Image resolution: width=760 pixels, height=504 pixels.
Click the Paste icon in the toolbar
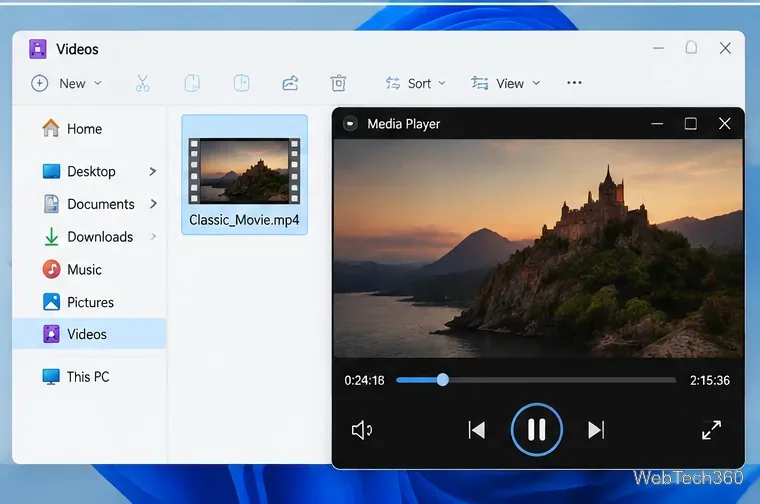coord(241,83)
